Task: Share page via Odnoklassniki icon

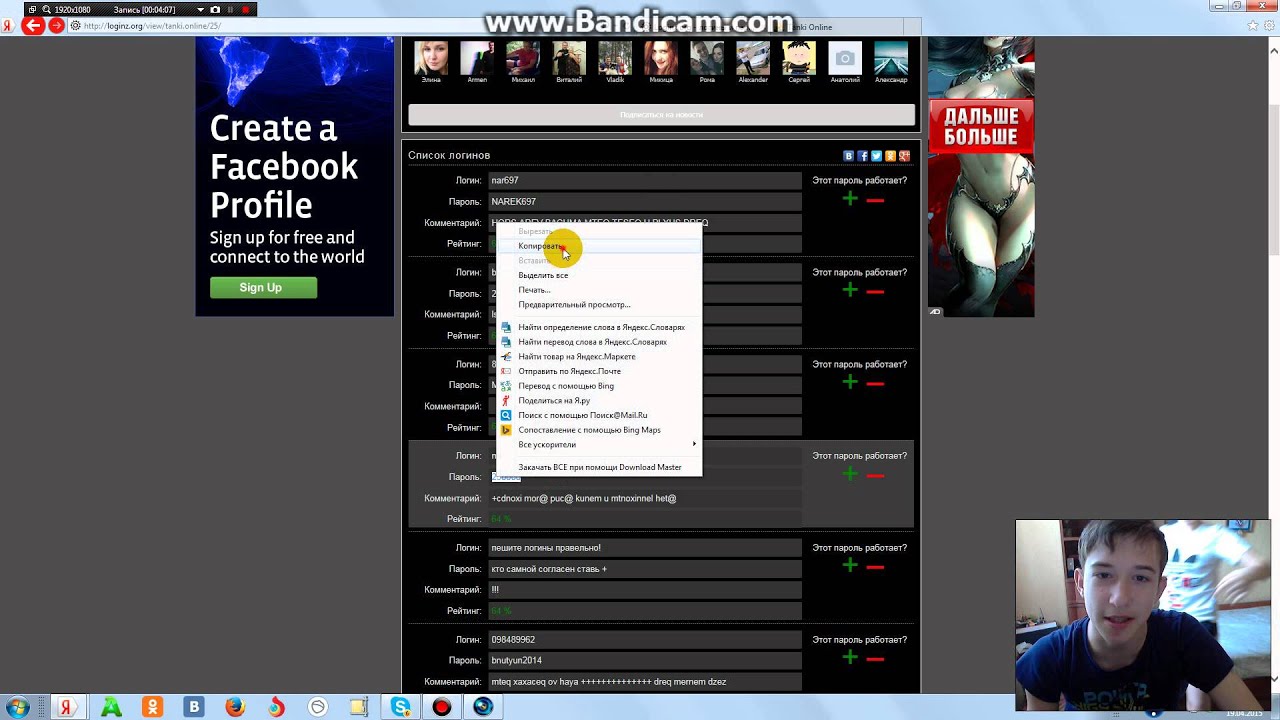Action: [890, 156]
